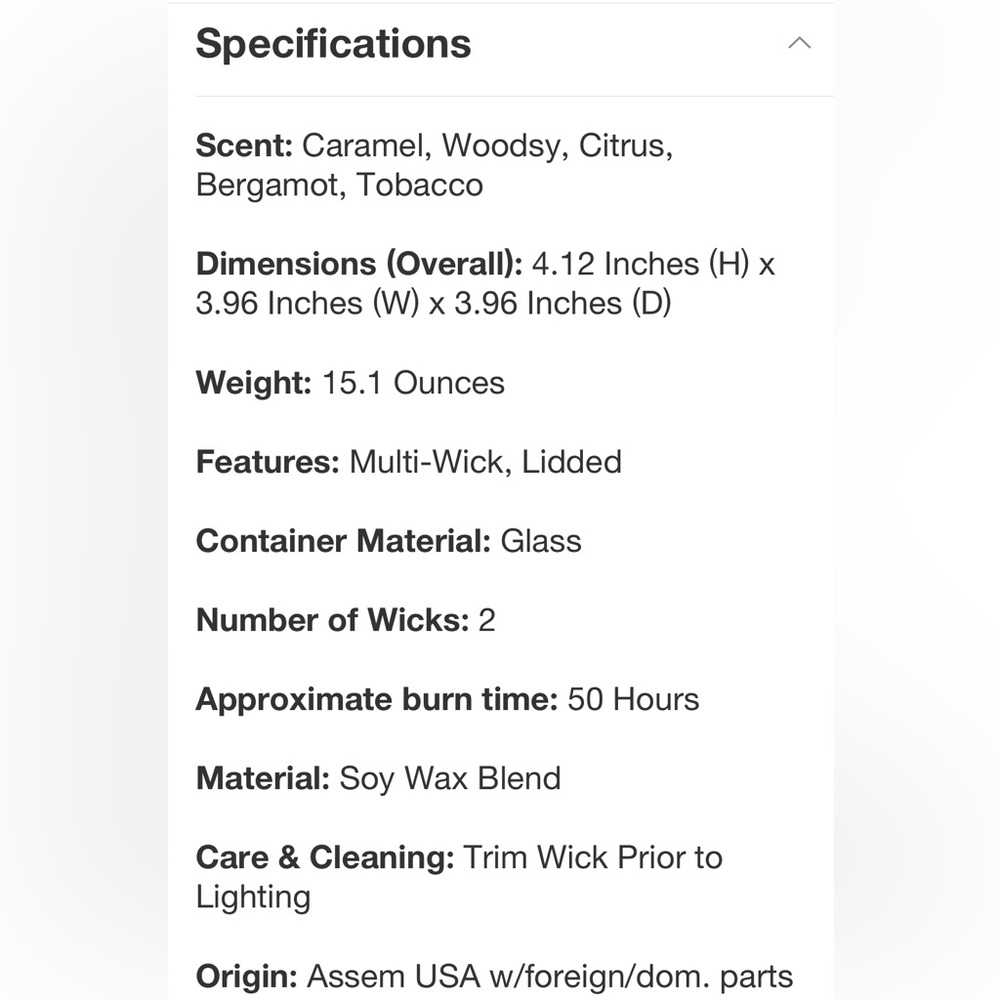Click the wick count value 2
Viewport: 1000px width, 1000px height.
point(487,621)
